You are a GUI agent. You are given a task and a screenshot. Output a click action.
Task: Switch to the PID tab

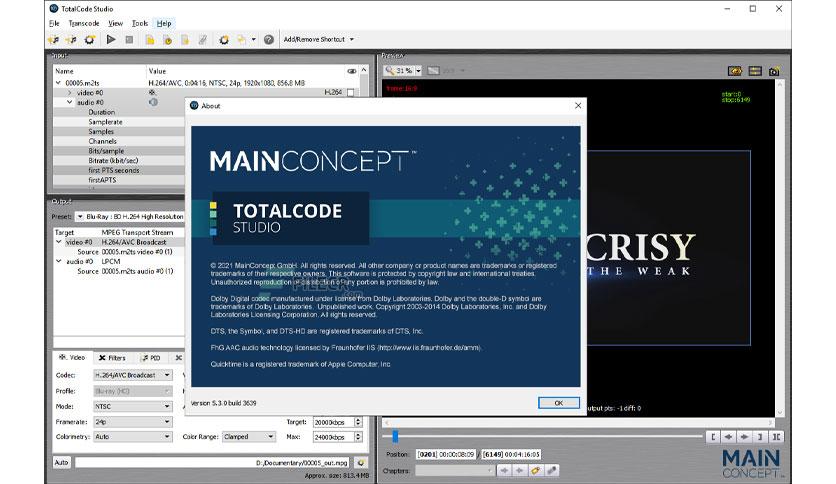click(150, 358)
